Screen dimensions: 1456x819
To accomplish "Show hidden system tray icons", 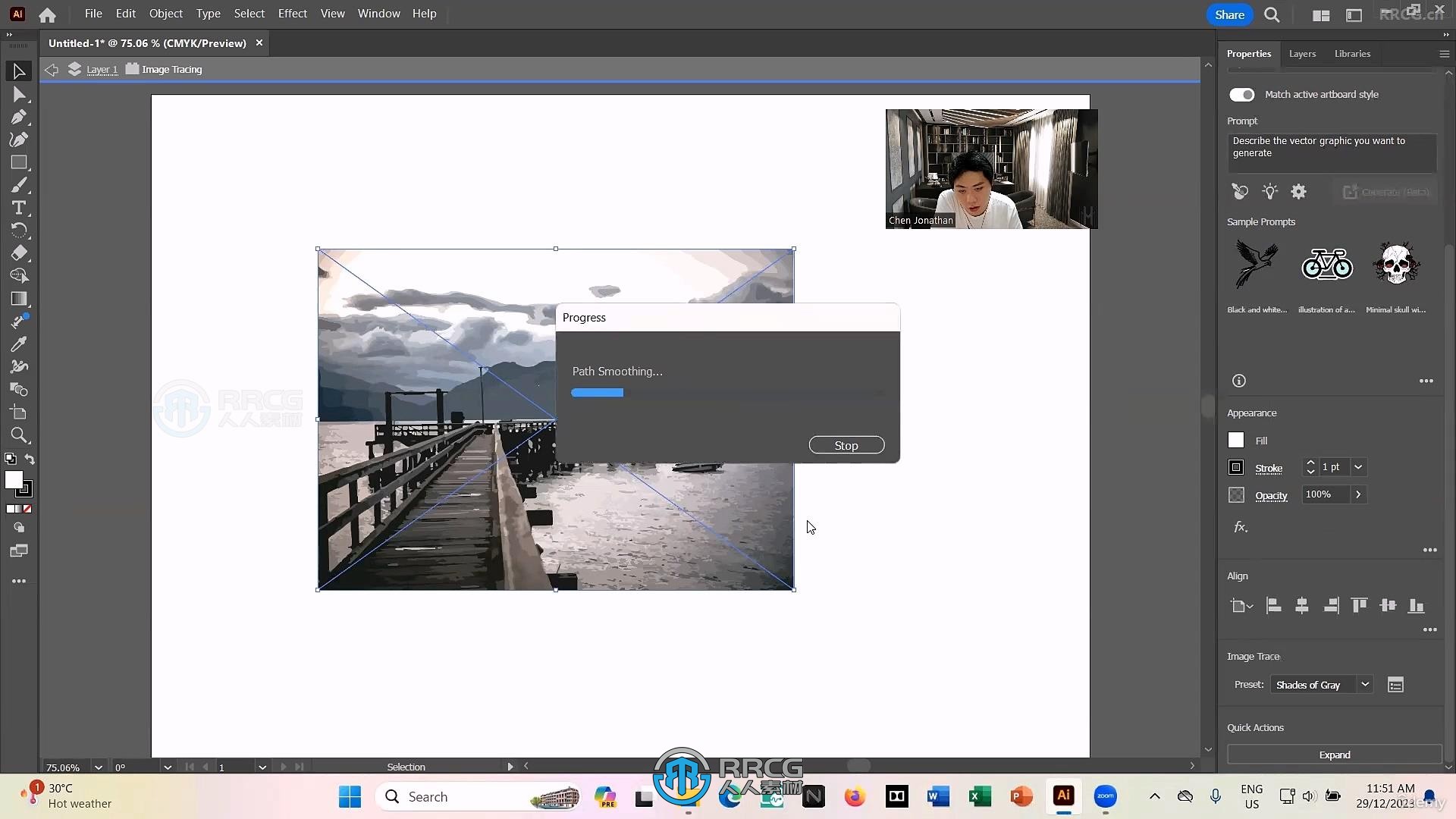I will 1154,796.
